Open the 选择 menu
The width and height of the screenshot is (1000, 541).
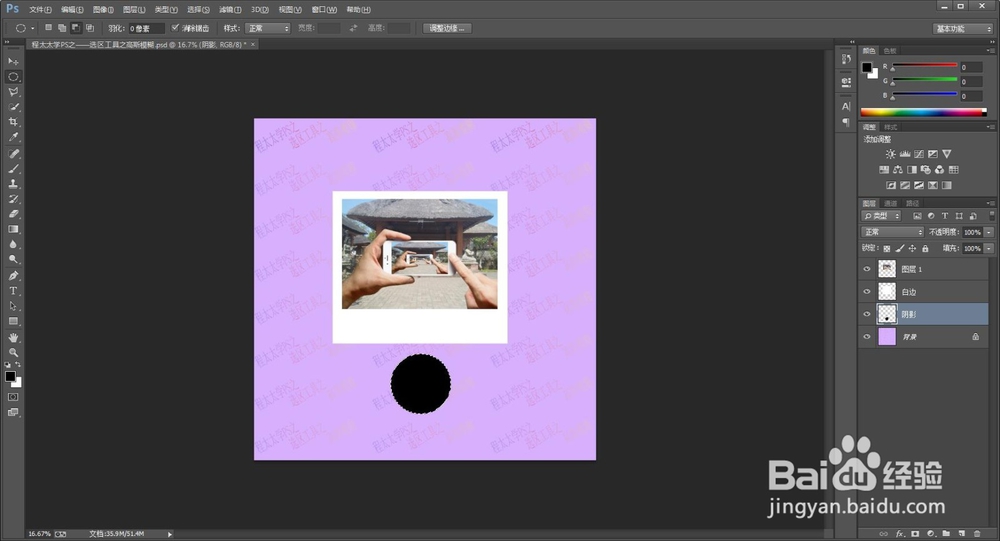pos(198,10)
